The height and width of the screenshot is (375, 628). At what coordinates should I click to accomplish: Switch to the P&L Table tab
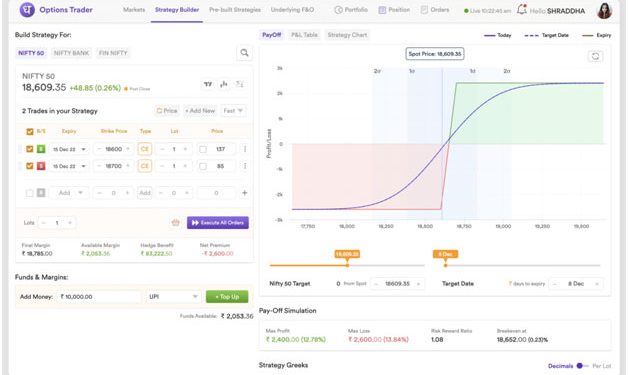(x=304, y=35)
